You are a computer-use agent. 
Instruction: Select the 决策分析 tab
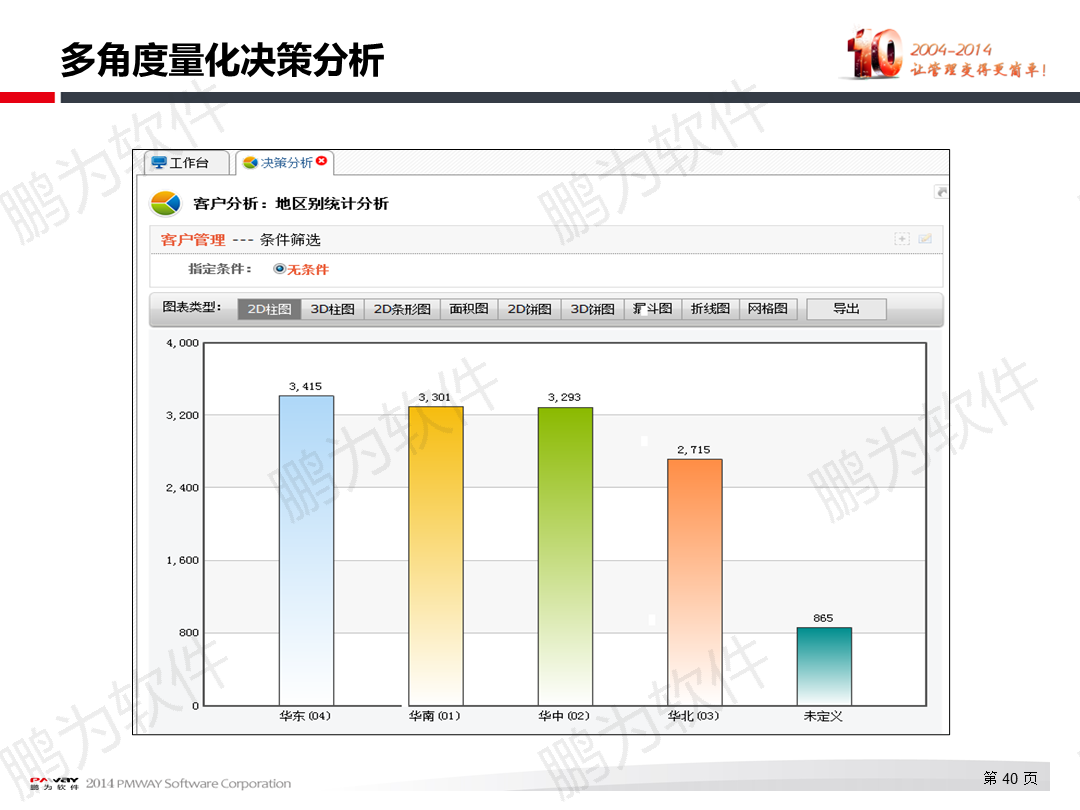(x=285, y=163)
